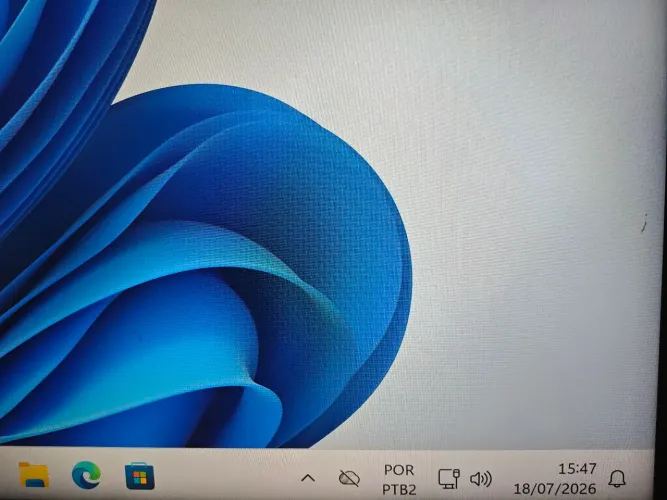Launch Microsoft Edge browser

tap(86, 475)
